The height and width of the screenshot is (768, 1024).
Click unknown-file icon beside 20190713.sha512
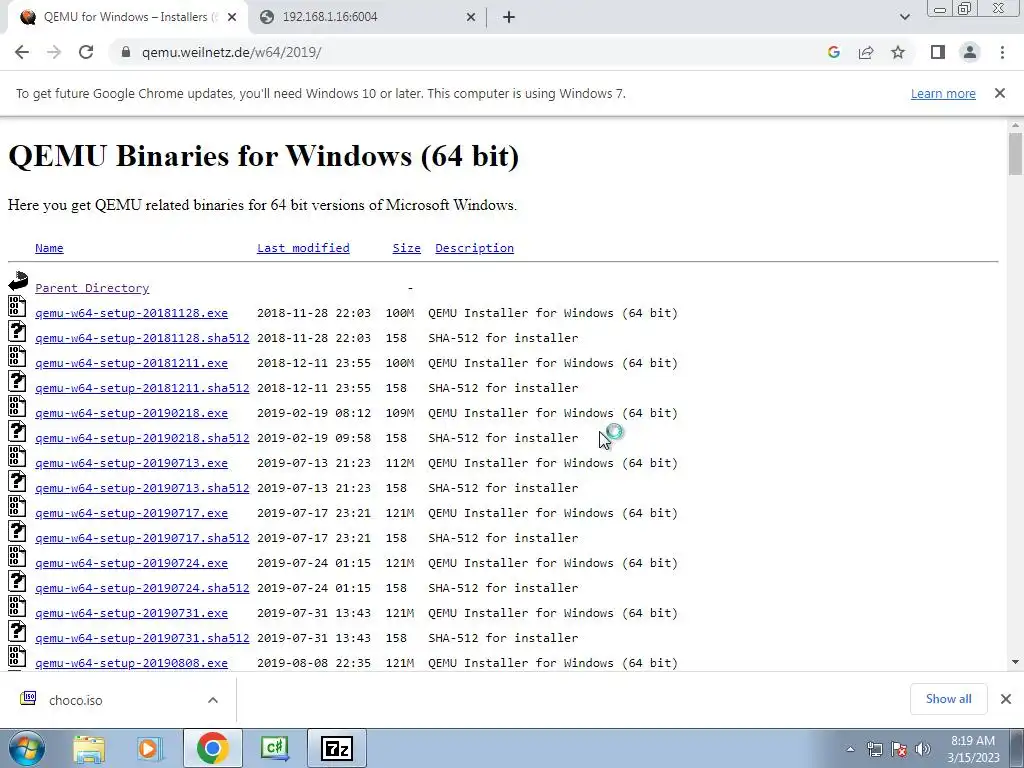tap(17, 481)
